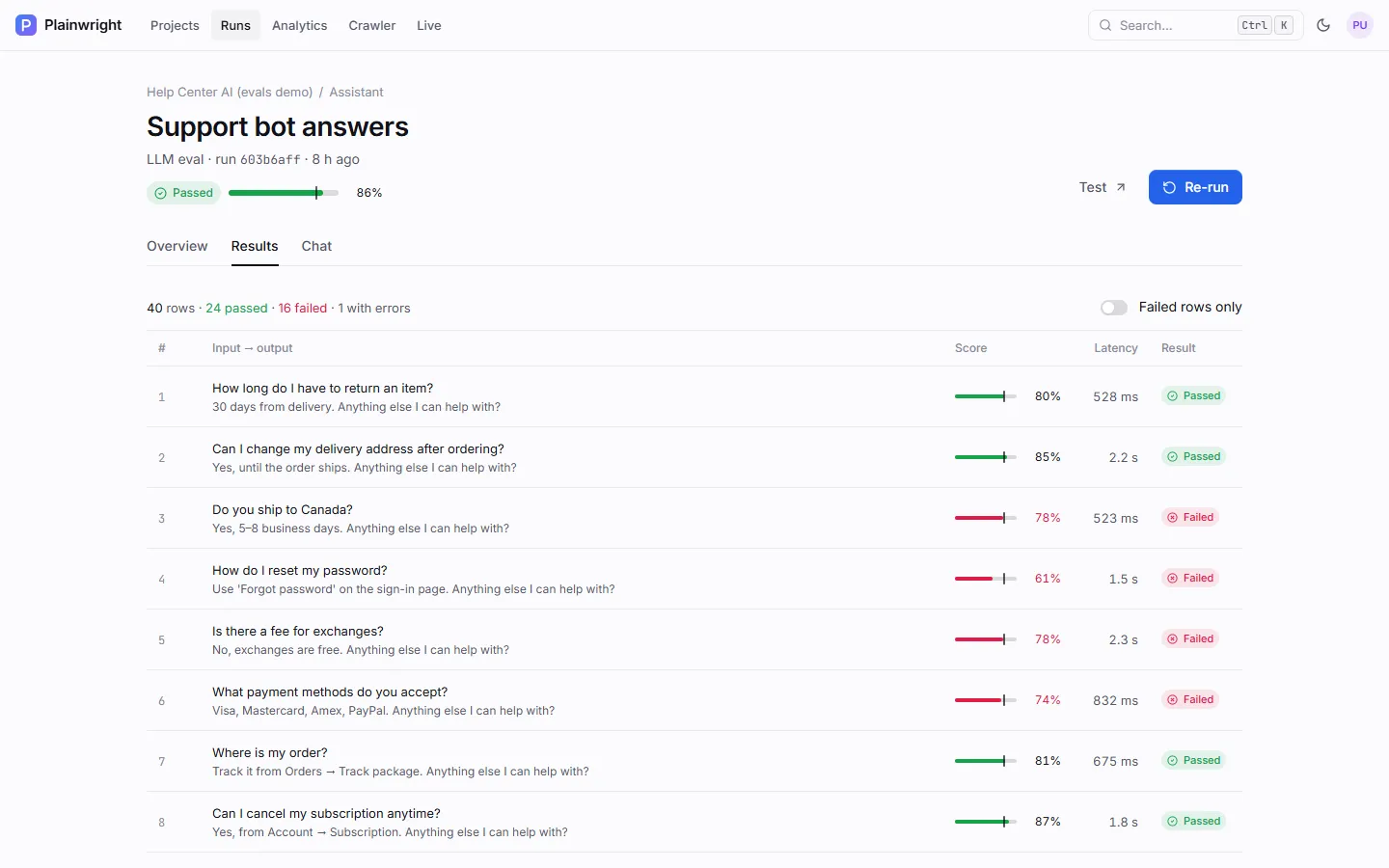Click the Latency column header

[x=1116, y=348]
